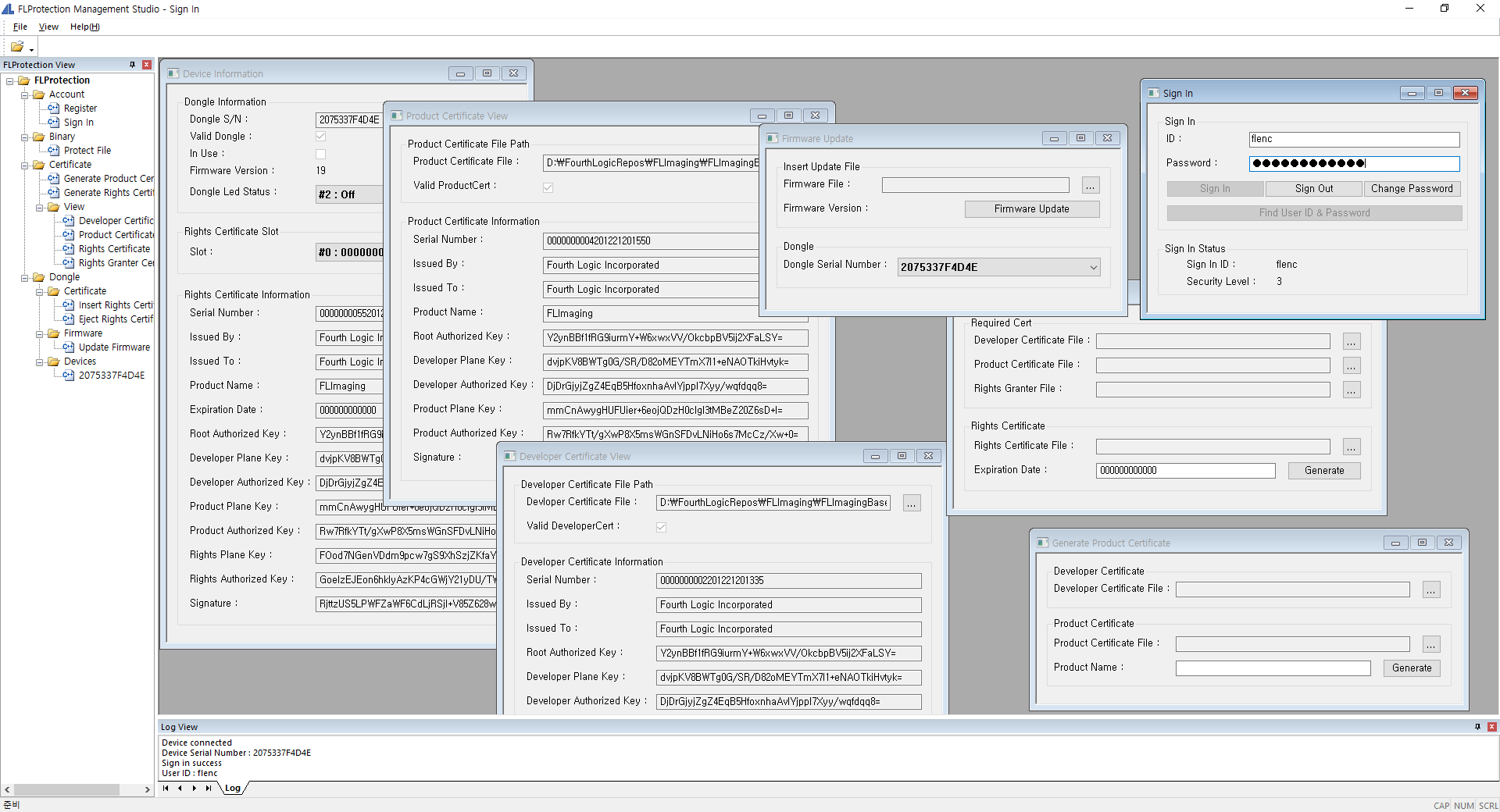Collapse the Certificate tree node under FLProtection
Screen dimensions: 1500x812
click(24, 165)
